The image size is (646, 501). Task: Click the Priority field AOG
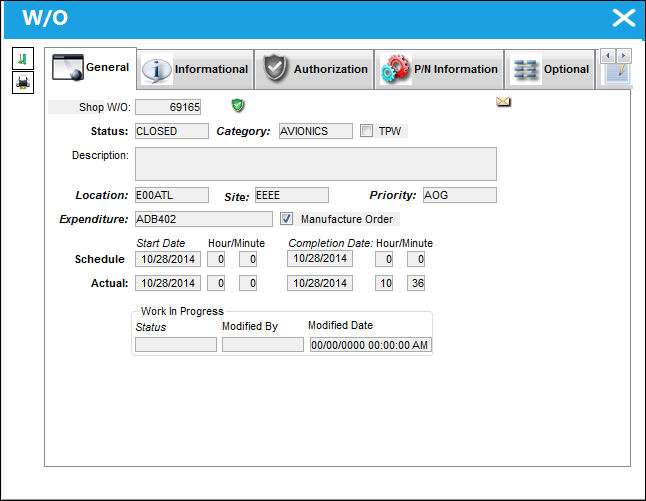pos(460,195)
